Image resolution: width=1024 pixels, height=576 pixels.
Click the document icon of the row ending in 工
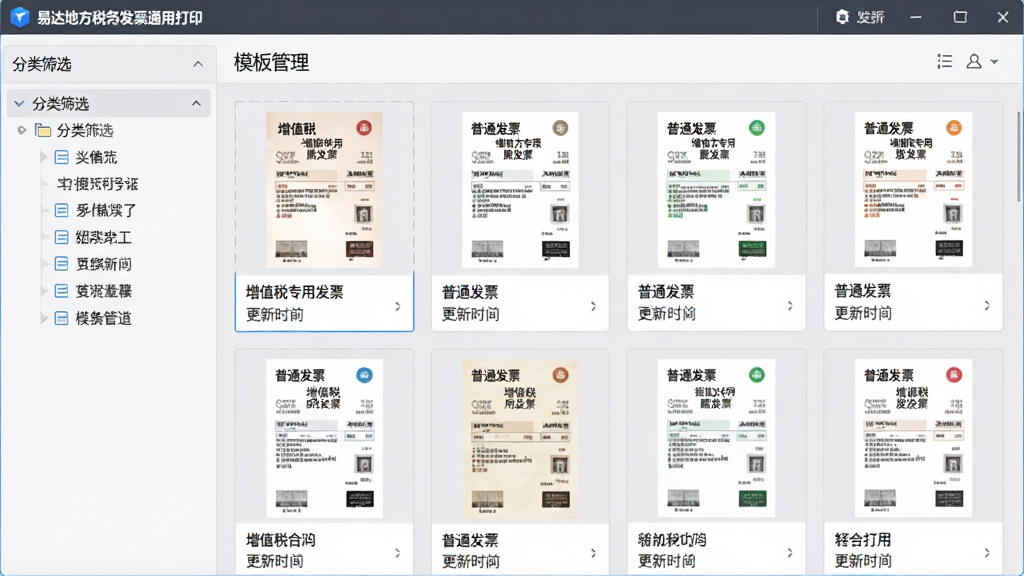(x=61, y=237)
